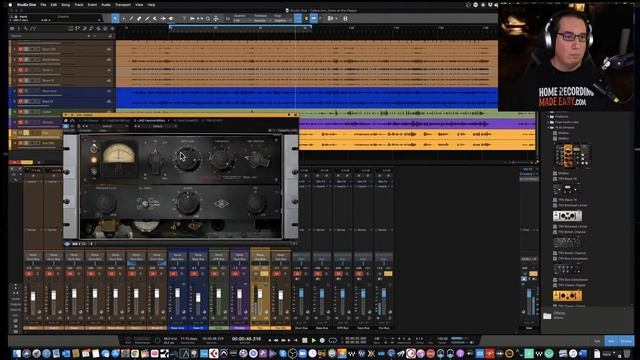Image resolution: width=640 pixels, height=360 pixels.
Task: Open the Song menu
Action: click(x=65, y=5)
